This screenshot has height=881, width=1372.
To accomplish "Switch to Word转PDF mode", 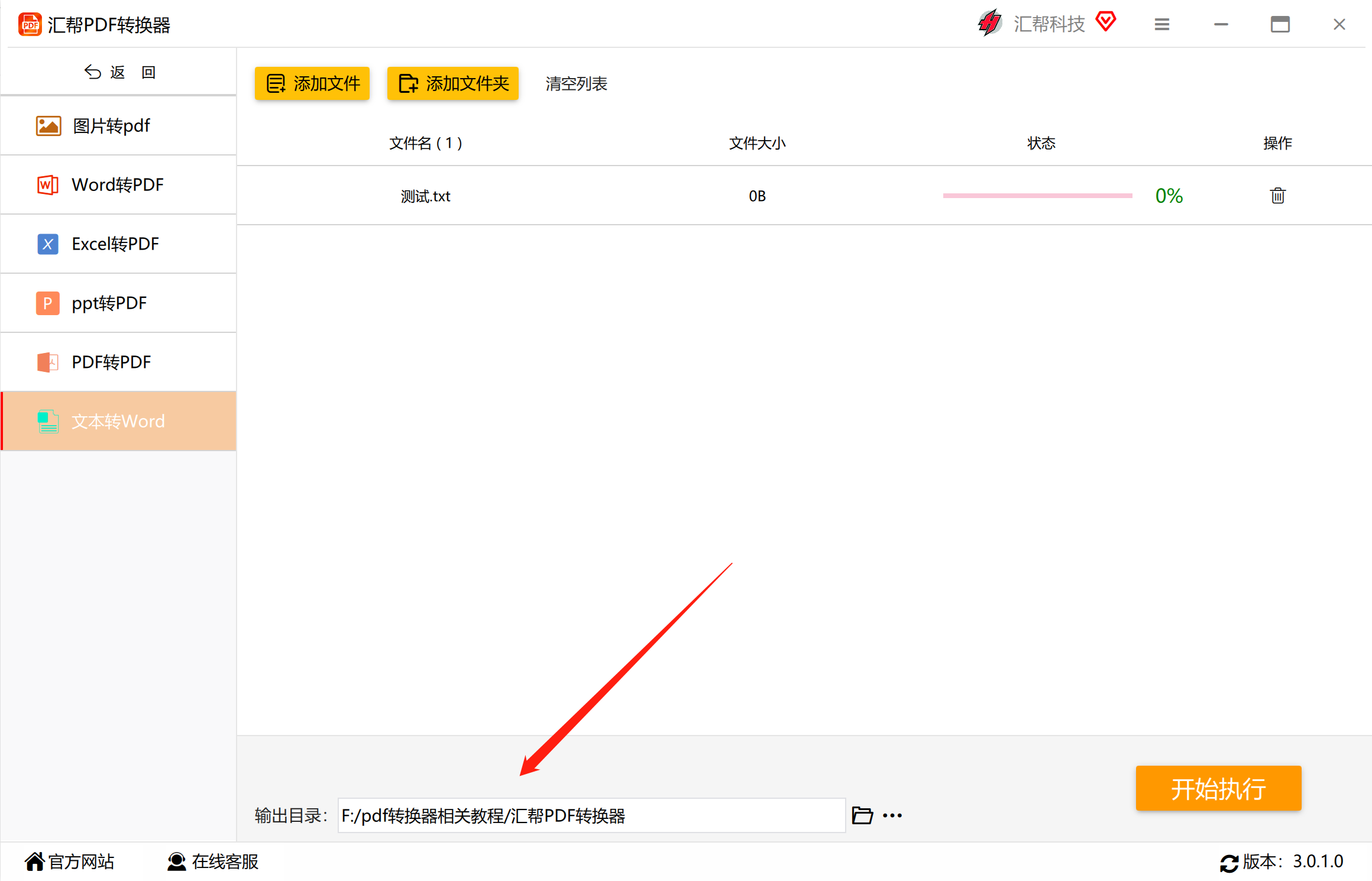I will 118,185.
